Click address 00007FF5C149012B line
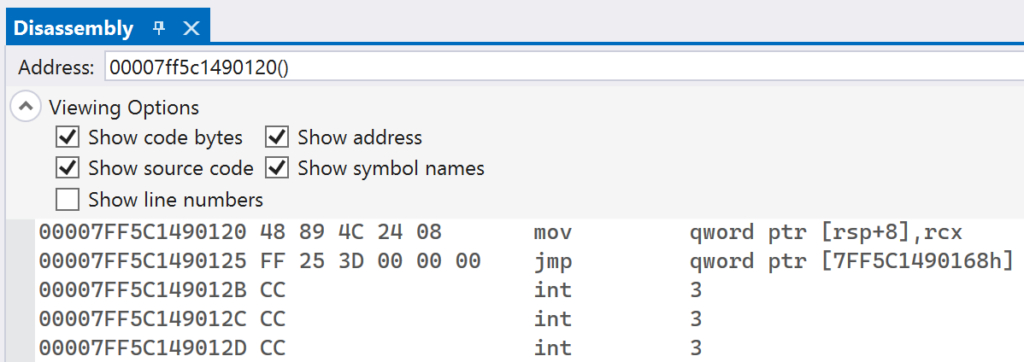Screen dimensions: 1024x362 [528, 289]
